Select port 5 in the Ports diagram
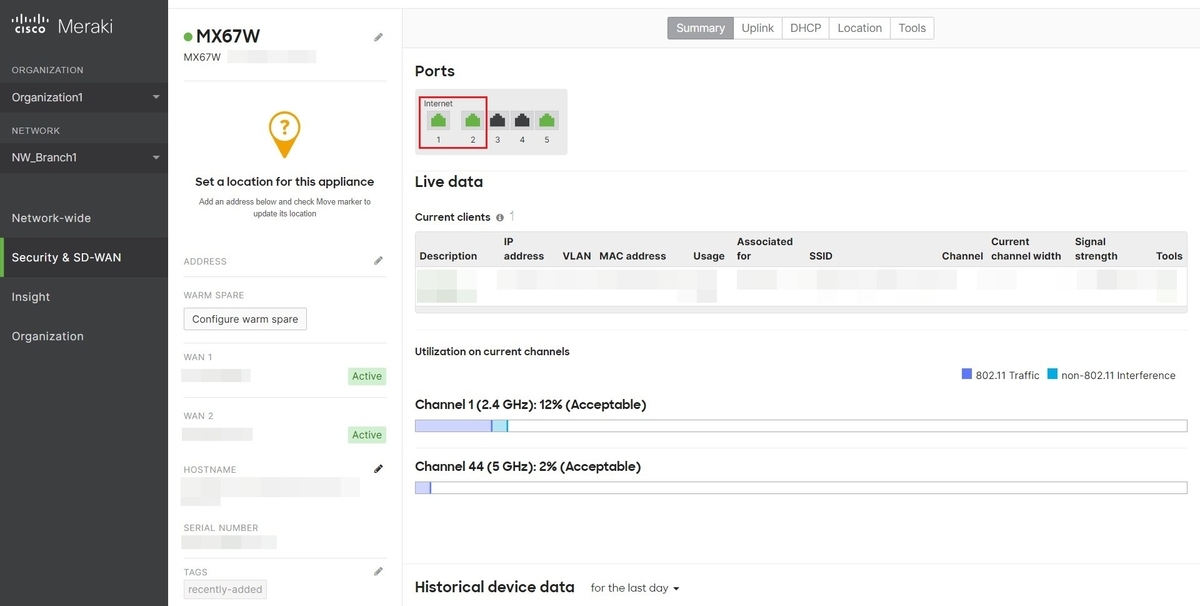Screen dimensions: 1200x606 pyautogui.click(x=546, y=120)
